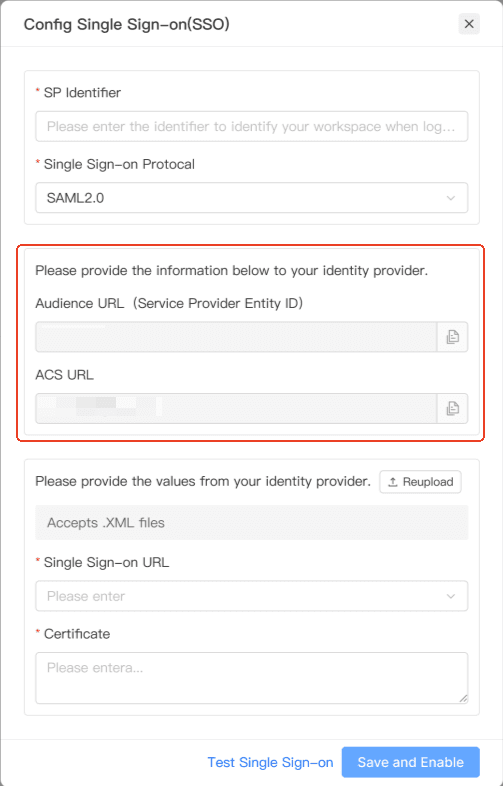Click the Certificate field label
The height and width of the screenshot is (786, 503).
click(x=77, y=634)
